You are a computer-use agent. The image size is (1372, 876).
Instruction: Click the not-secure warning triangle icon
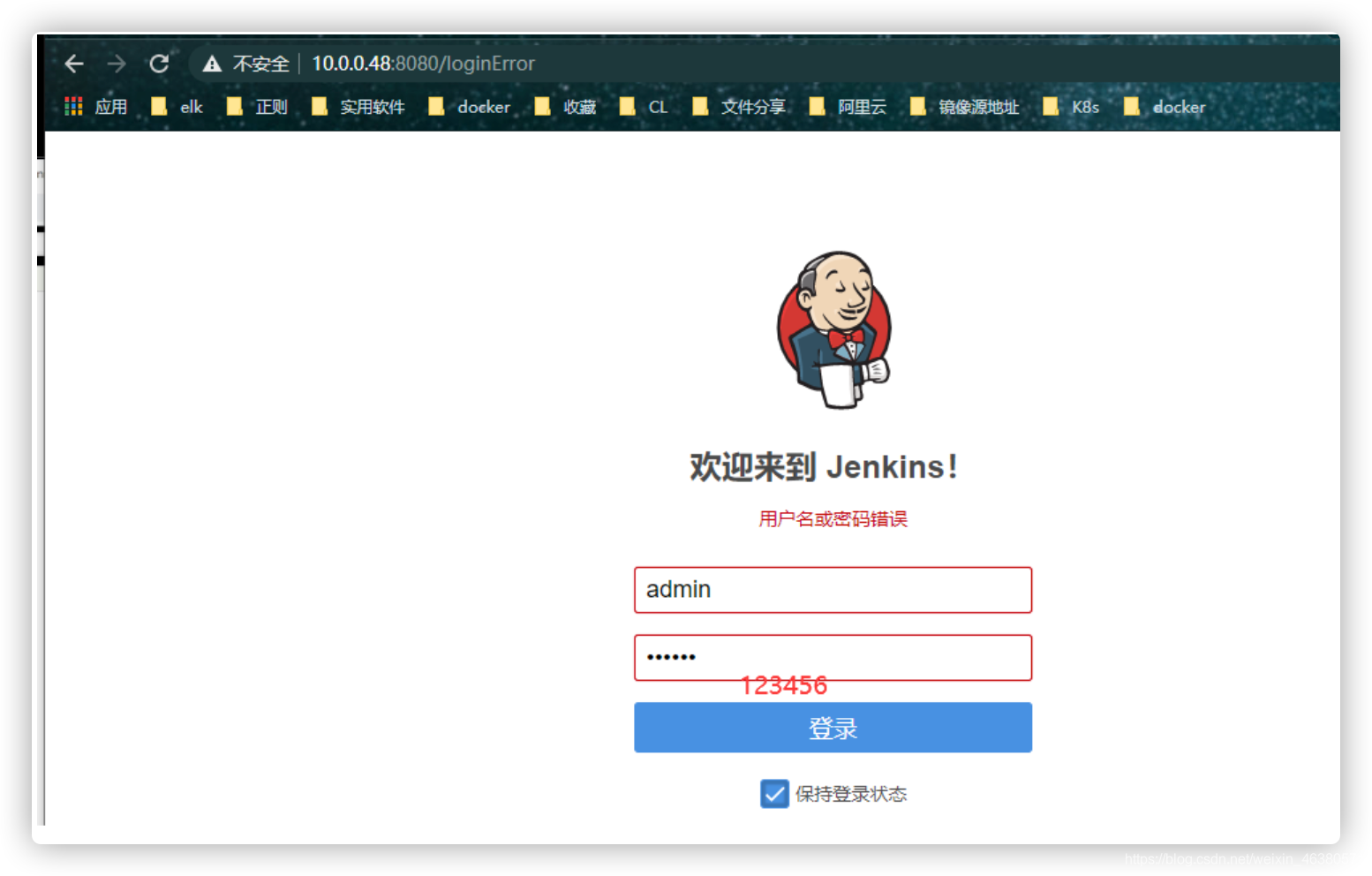(212, 64)
